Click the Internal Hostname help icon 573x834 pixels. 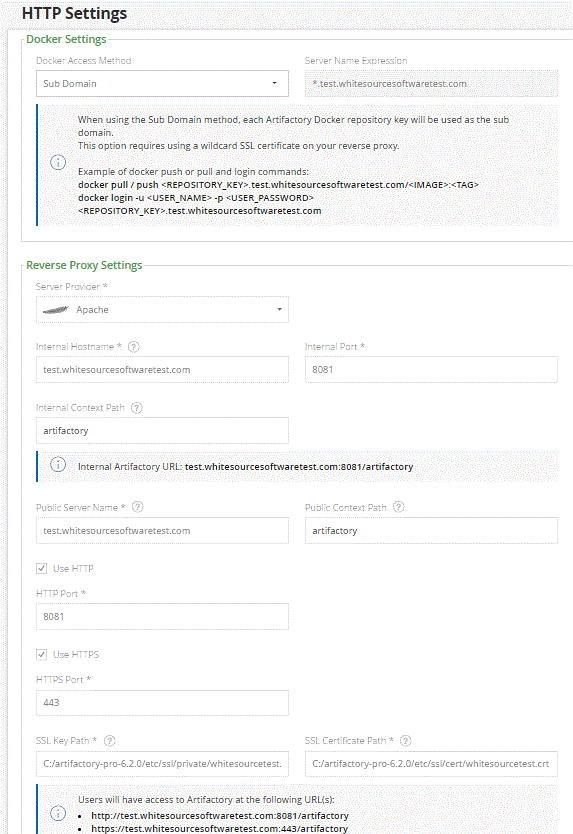pyautogui.click(x=134, y=347)
